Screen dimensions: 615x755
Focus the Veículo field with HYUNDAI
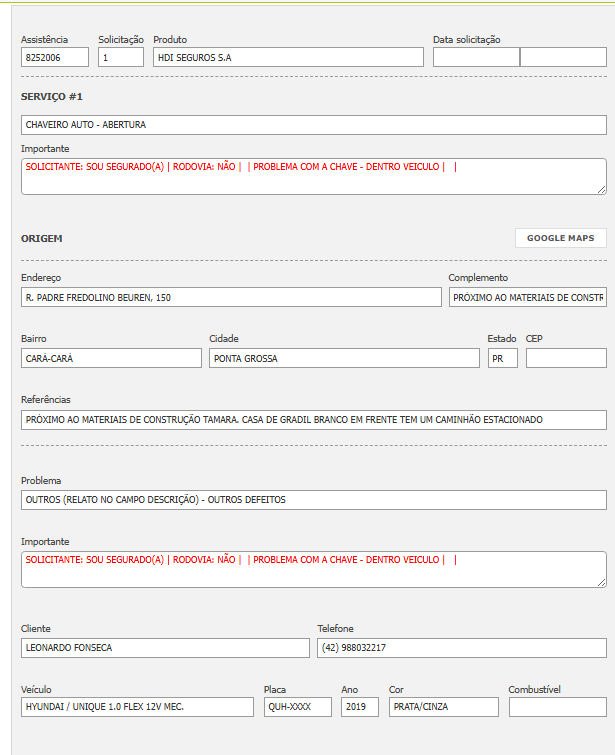coord(137,707)
